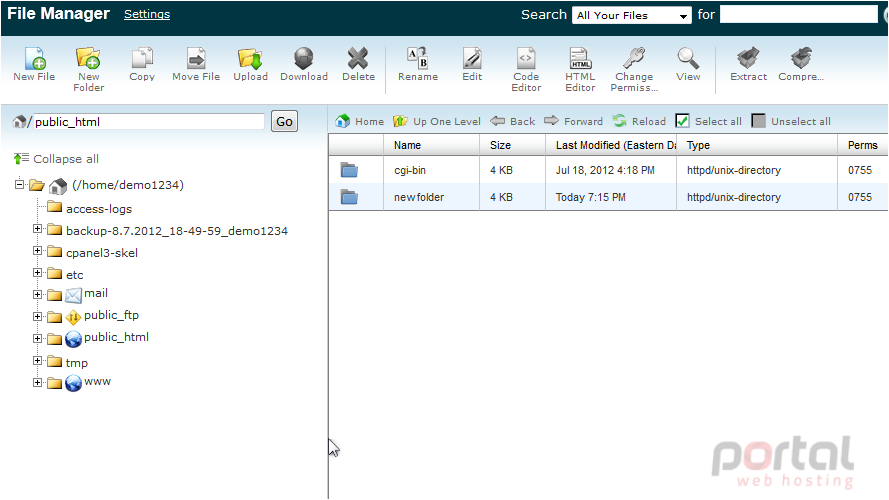Select backup-8.7.2012_18-49-59_demo1234 in the tree
This screenshot has width=889, height=500.
[x=177, y=231]
